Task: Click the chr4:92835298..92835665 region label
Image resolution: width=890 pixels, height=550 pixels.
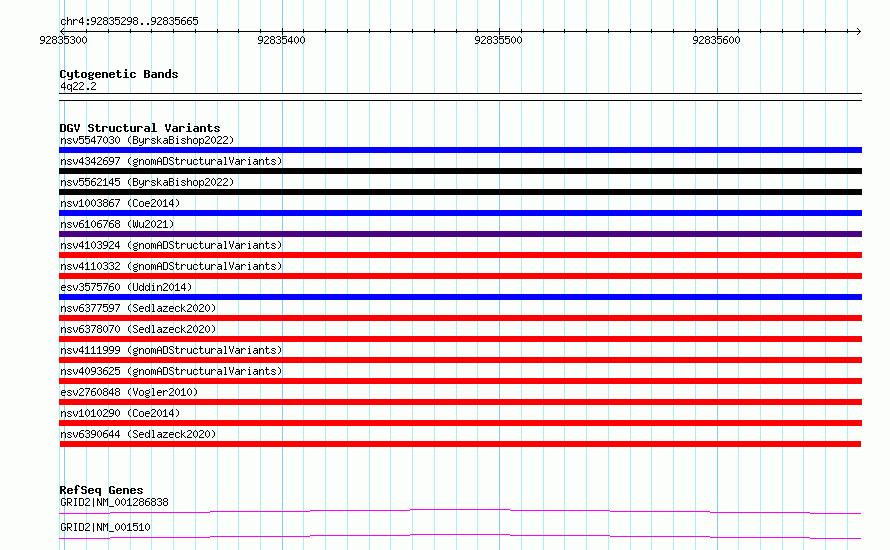Action: pos(129,22)
